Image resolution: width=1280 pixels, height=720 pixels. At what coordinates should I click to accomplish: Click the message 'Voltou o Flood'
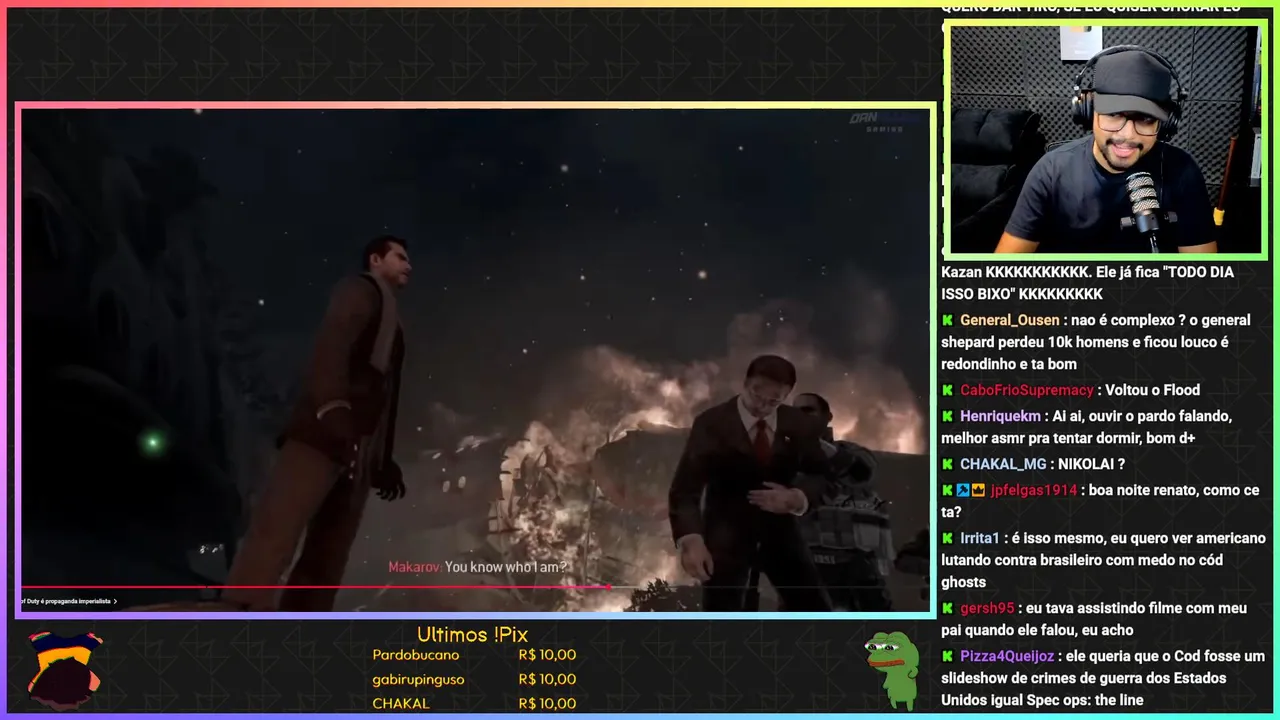1152,390
